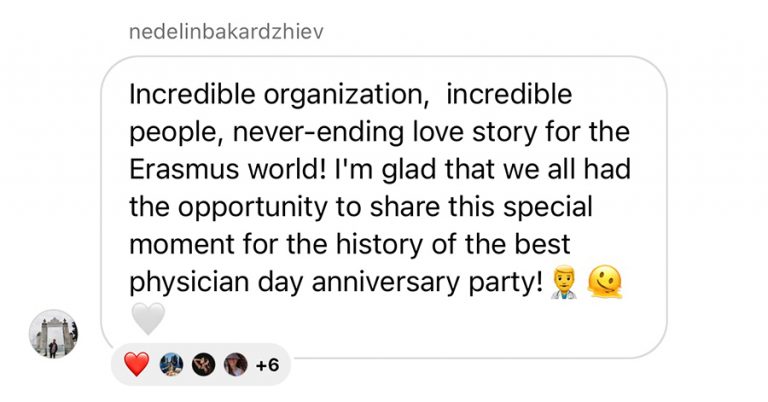Click the first reactor avatar with city skyline

pos(171,365)
